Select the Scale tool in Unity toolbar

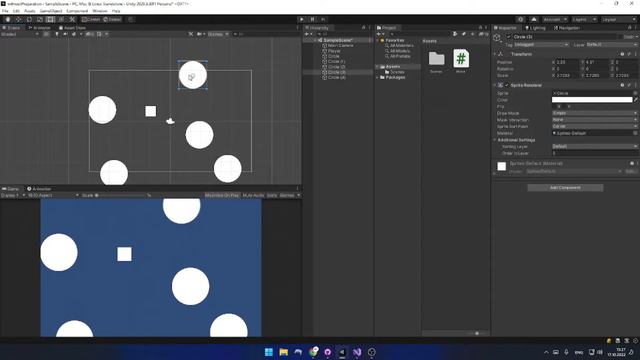[x=40, y=19]
